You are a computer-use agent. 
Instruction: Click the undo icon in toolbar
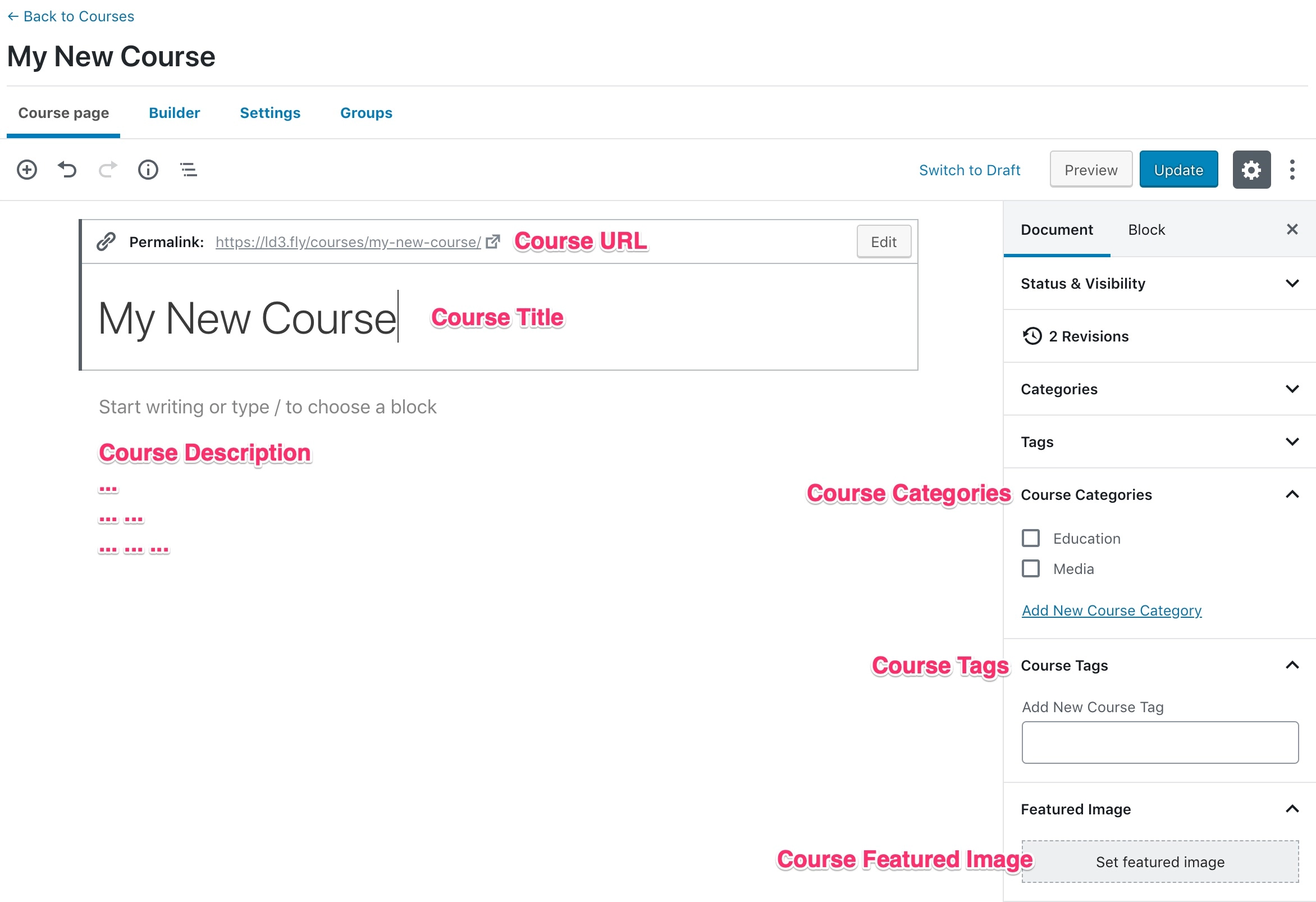[x=68, y=169]
